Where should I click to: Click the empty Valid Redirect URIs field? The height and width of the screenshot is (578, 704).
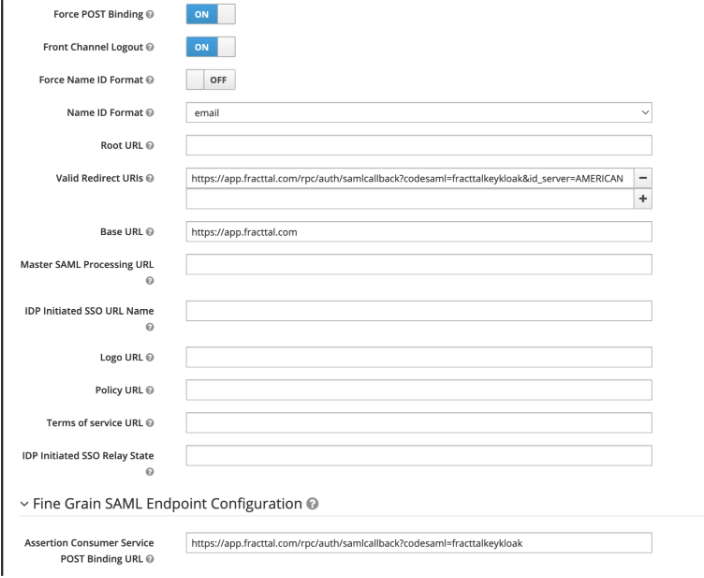410,199
